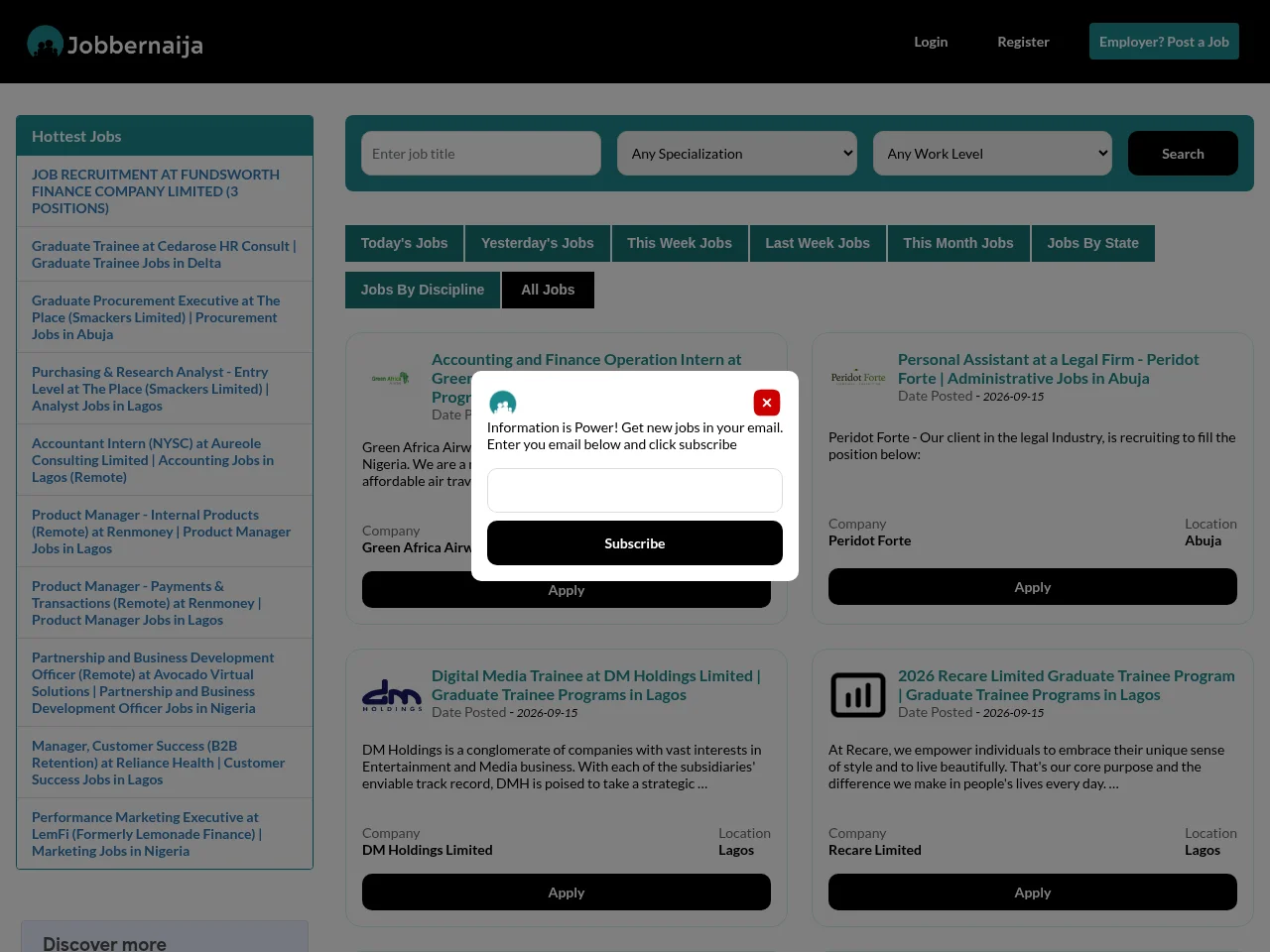The height and width of the screenshot is (952, 1270).
Task: Open Graduate Procurement Executive job link
Action: tap(156, 317)
